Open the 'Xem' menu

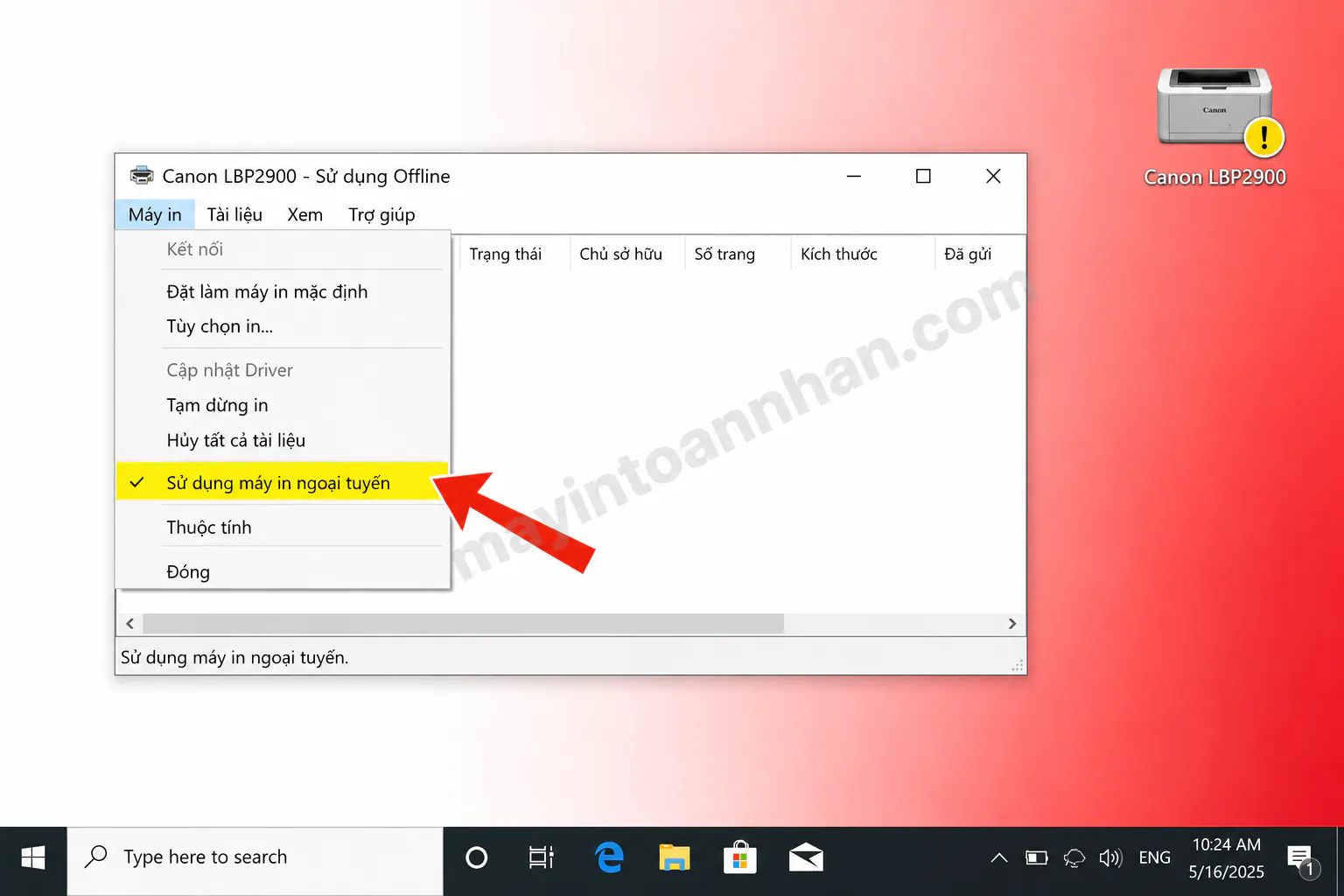pyautogui.click(x=305, y=214)
